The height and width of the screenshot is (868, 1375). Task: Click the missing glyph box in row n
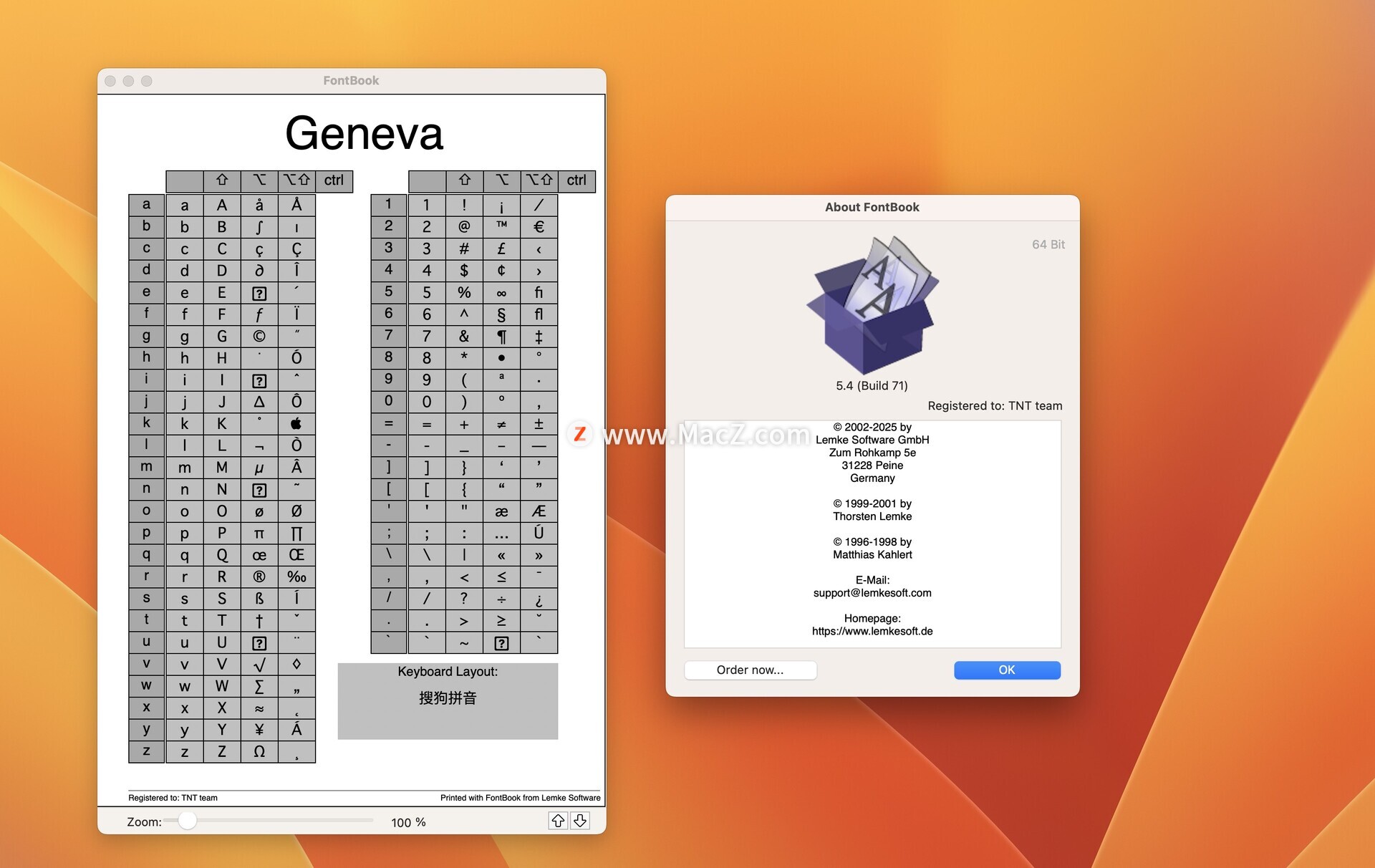point(259,489)
